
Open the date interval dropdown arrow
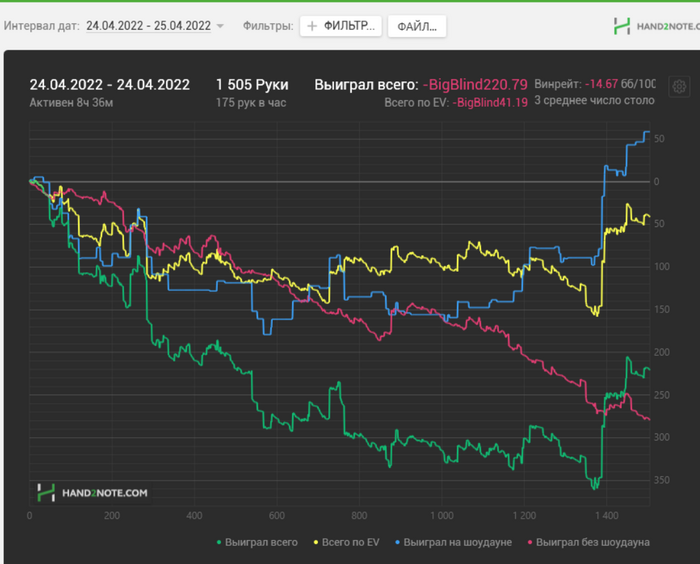(x=220, y=26)
